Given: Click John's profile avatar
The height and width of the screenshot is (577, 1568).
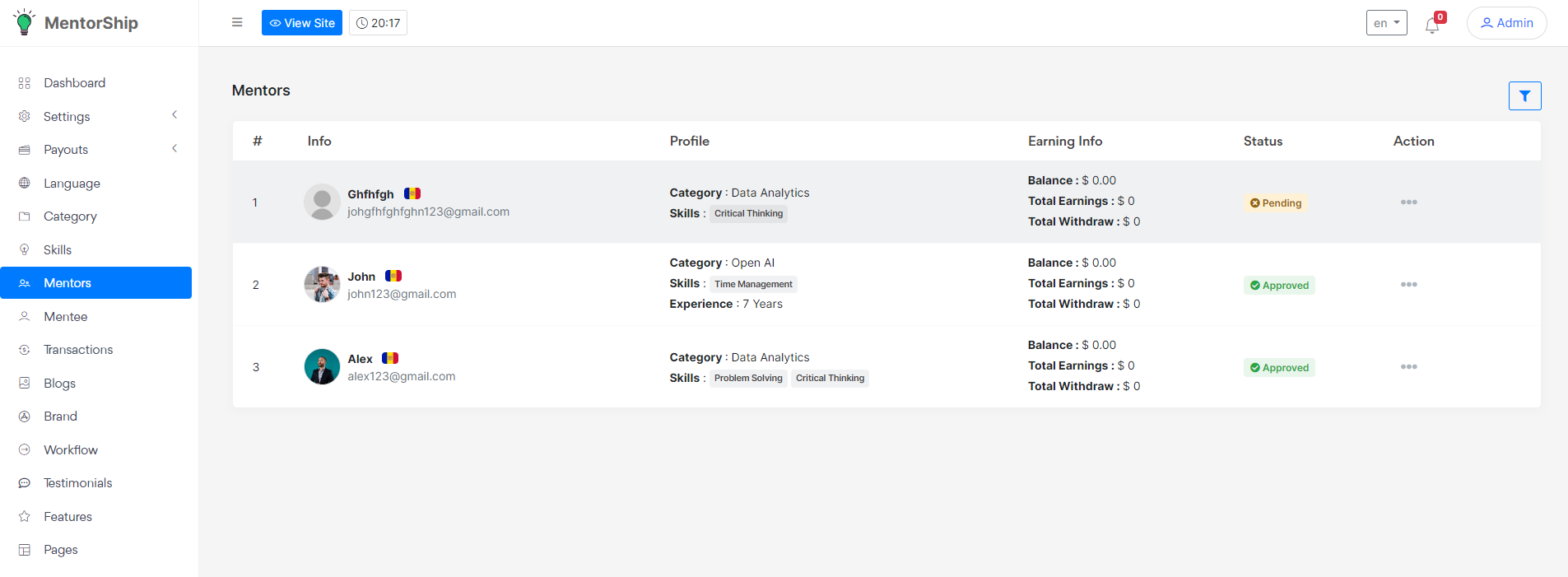Looking at the screenshot, I should [322, 285].
